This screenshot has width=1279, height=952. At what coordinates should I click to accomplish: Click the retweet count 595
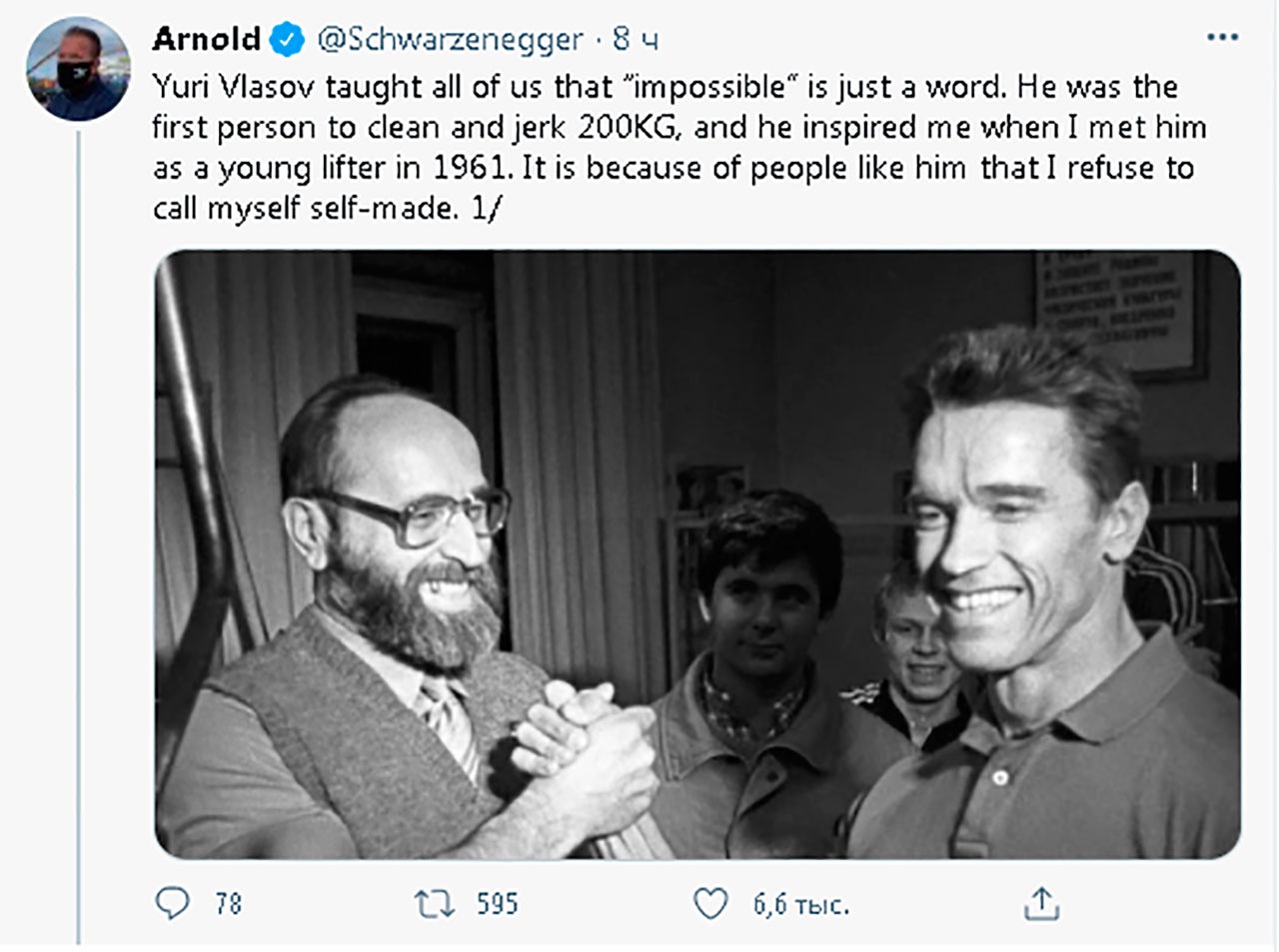[497, 904]
